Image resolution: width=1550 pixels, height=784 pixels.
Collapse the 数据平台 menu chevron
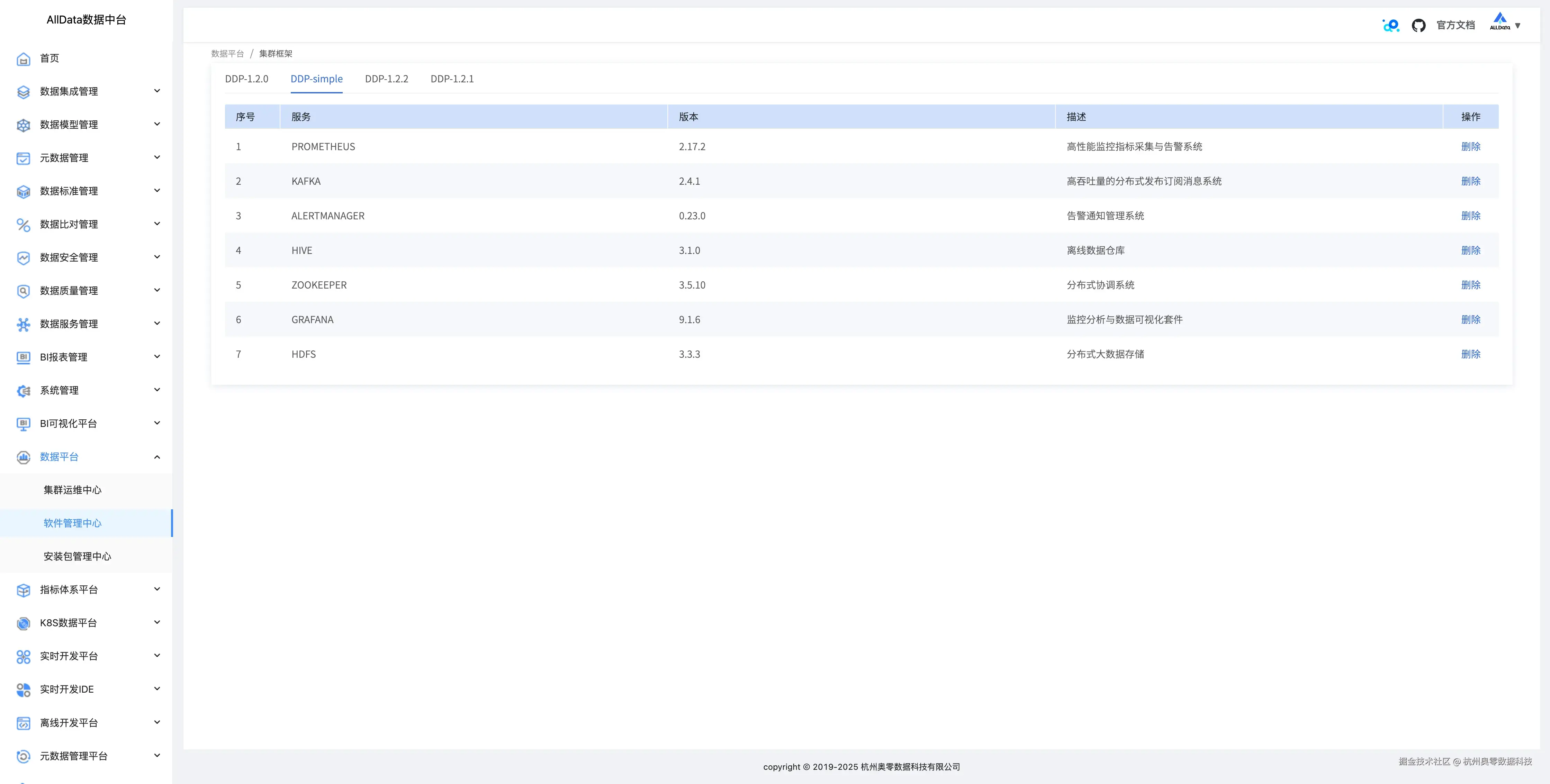[x=157, y=457]
